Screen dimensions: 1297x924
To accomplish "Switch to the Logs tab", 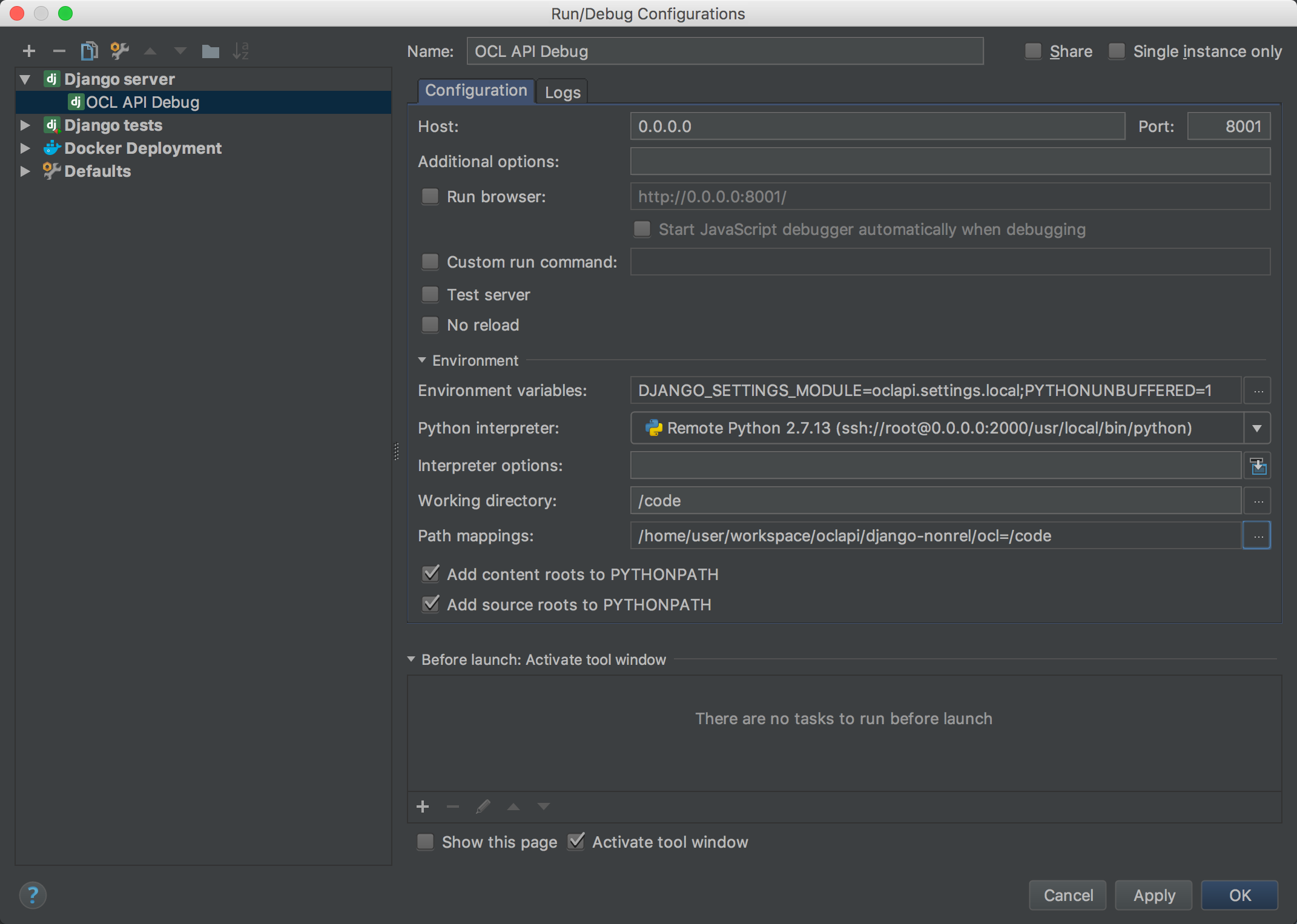I will click(562, 92).
